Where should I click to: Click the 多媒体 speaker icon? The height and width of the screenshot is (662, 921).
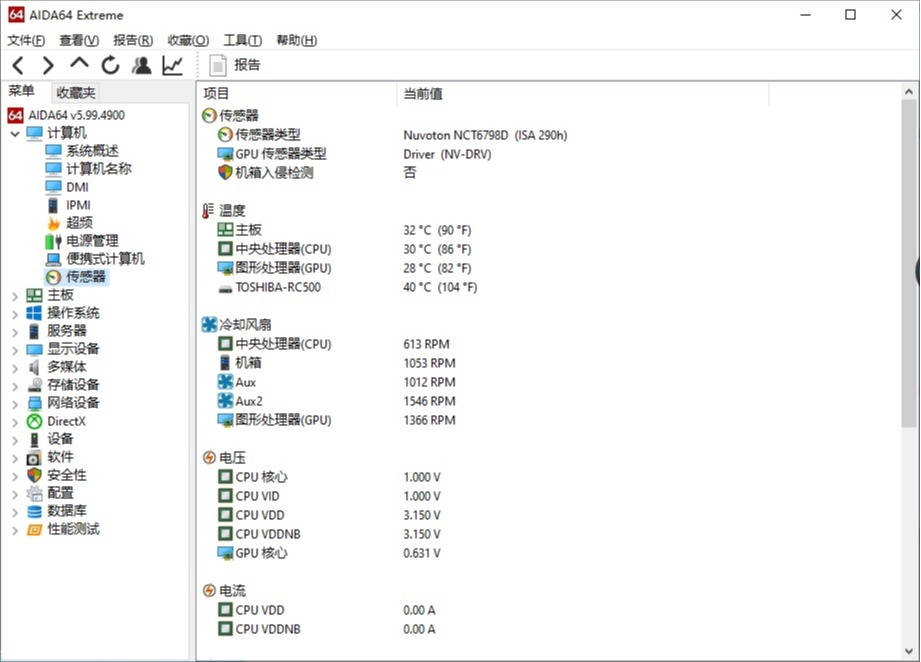click(x=35, y=367)
